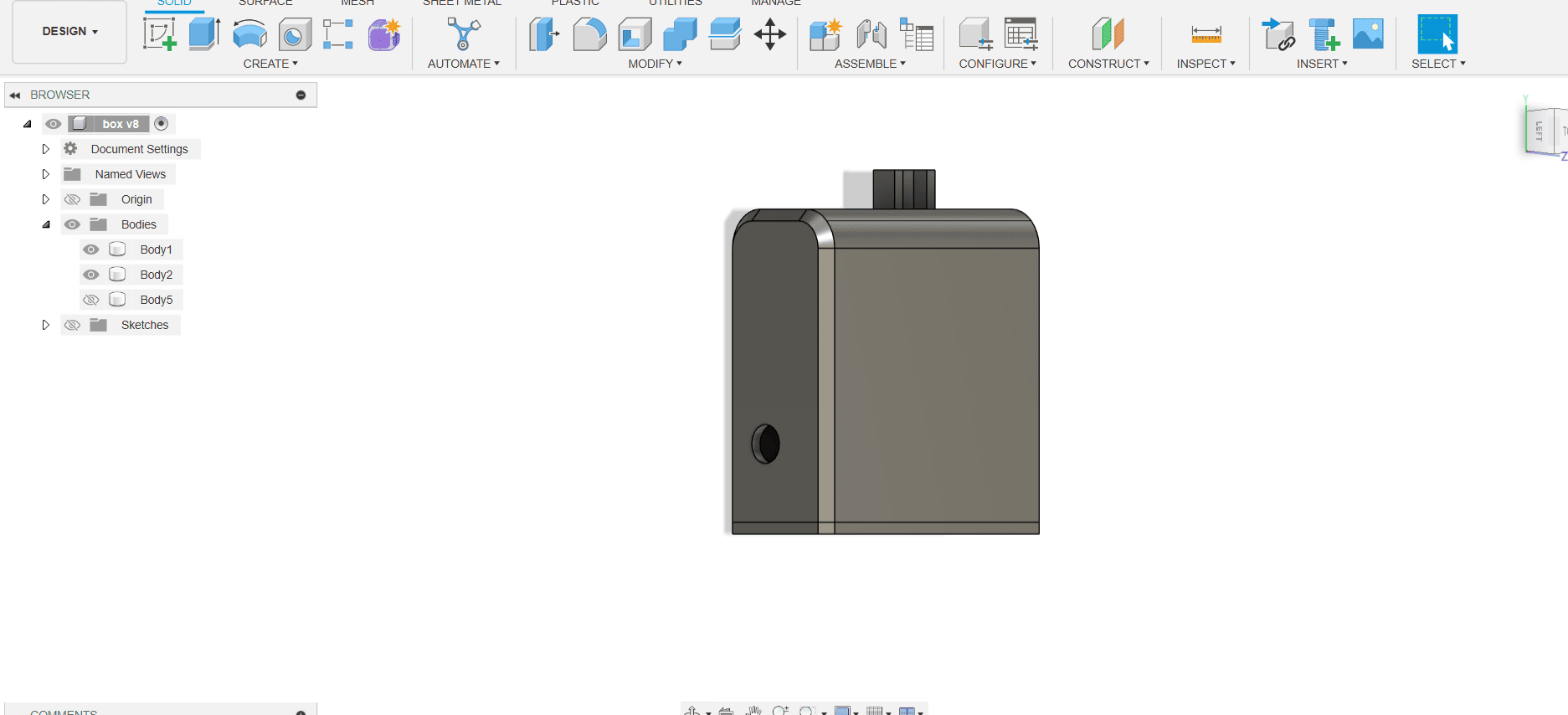Image resolution: width=1568 pixels, height=715 pixels.
Task: Select the Combine tool
Action: click(x=680, y=34)
